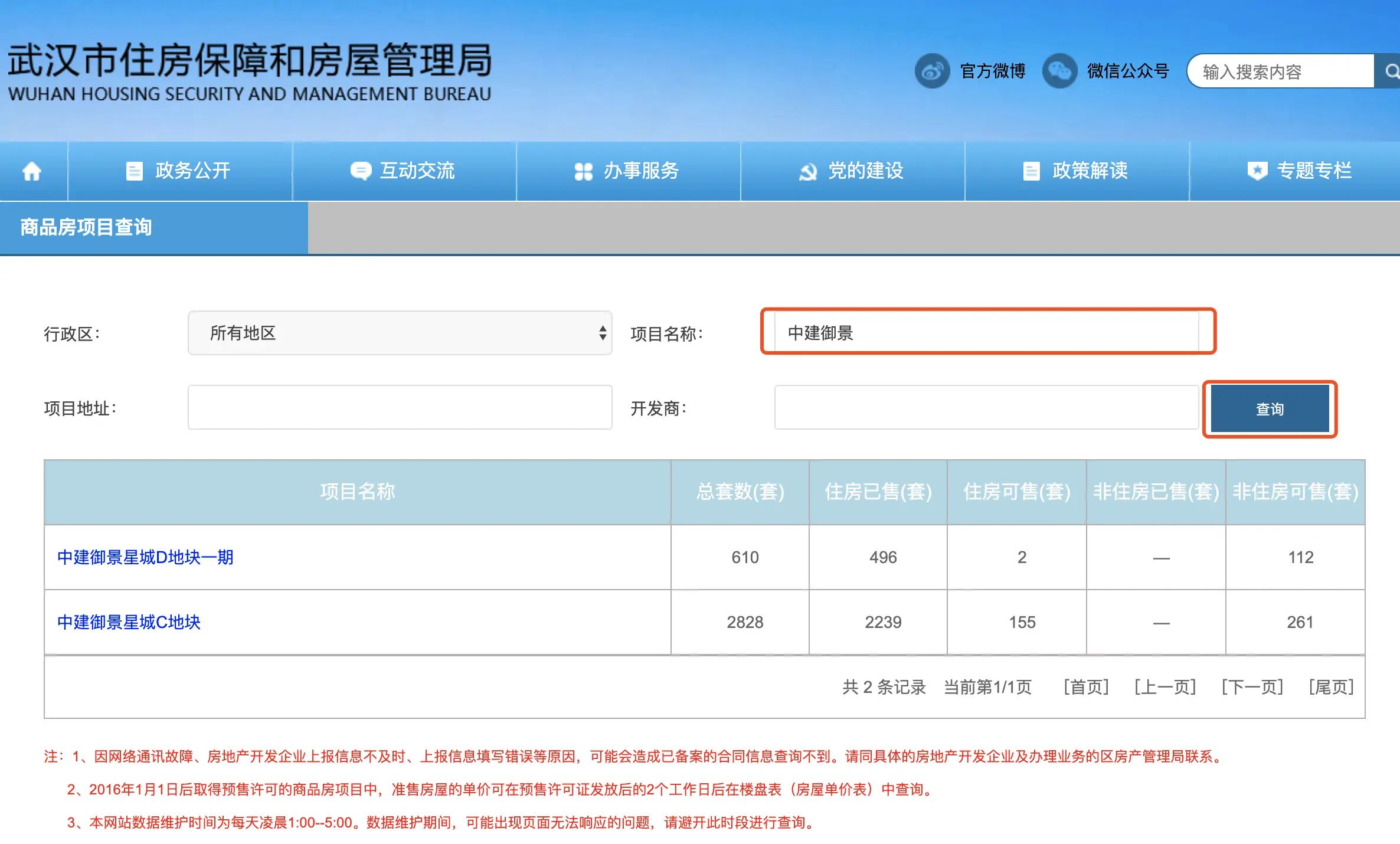This screenshot has height=844, width=1400.
Task: Open the official Weibo icon
Action: click(931, 71)
